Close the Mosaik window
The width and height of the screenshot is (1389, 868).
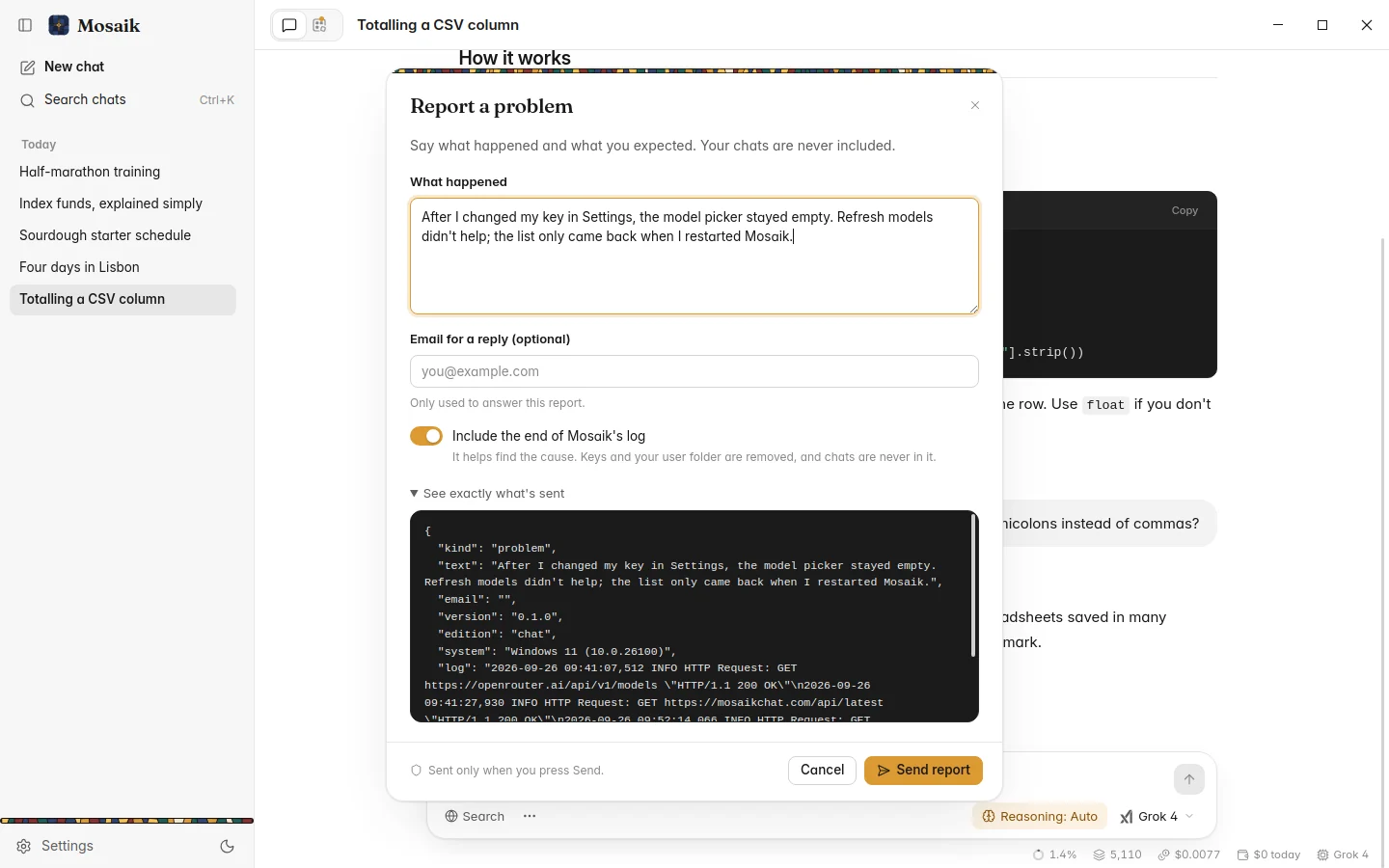(1367, 25)
